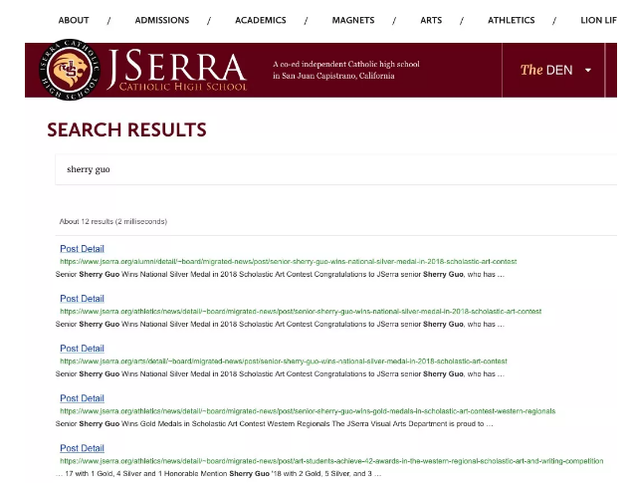Click the arts/detail silver-medal green URL

283,361
